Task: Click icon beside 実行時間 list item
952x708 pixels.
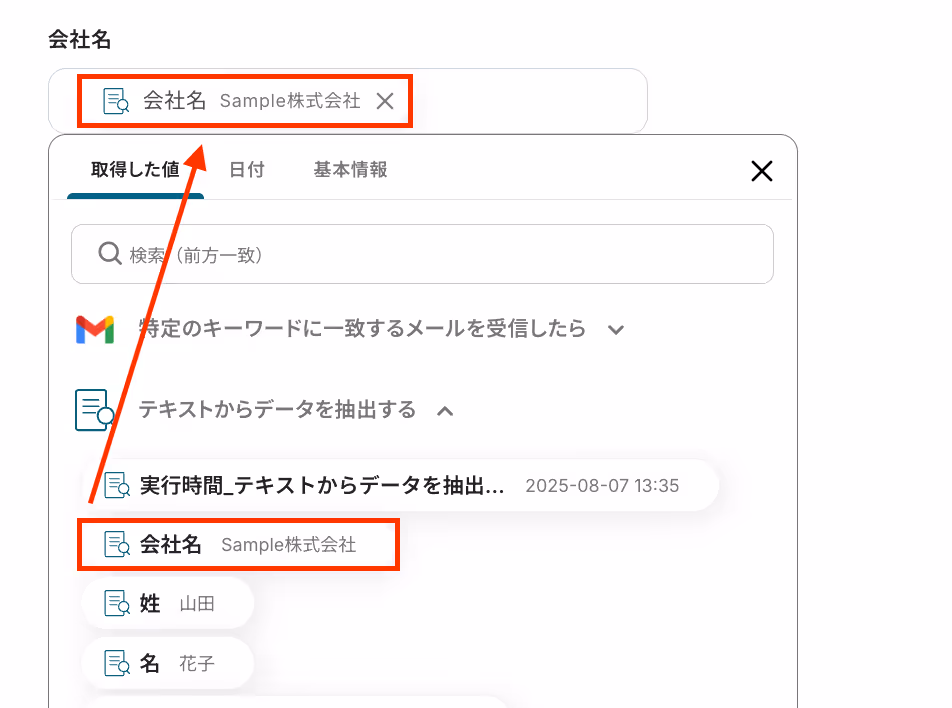Action: point(117,485)
